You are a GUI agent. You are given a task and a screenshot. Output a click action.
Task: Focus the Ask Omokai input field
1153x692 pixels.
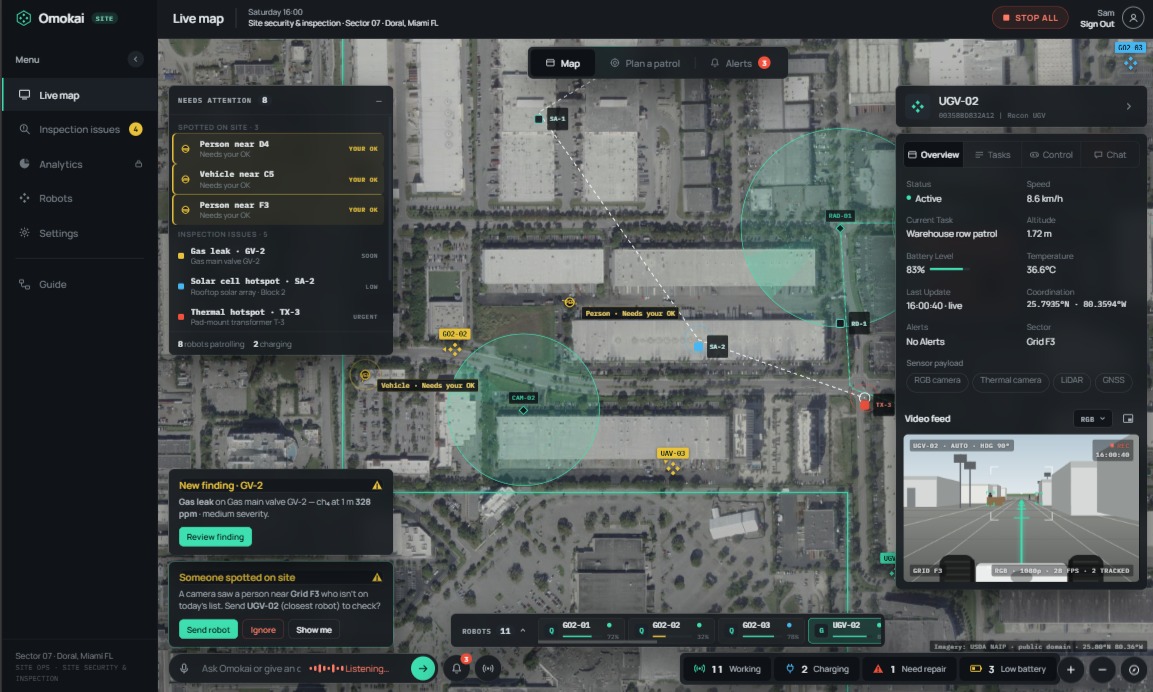251,668
